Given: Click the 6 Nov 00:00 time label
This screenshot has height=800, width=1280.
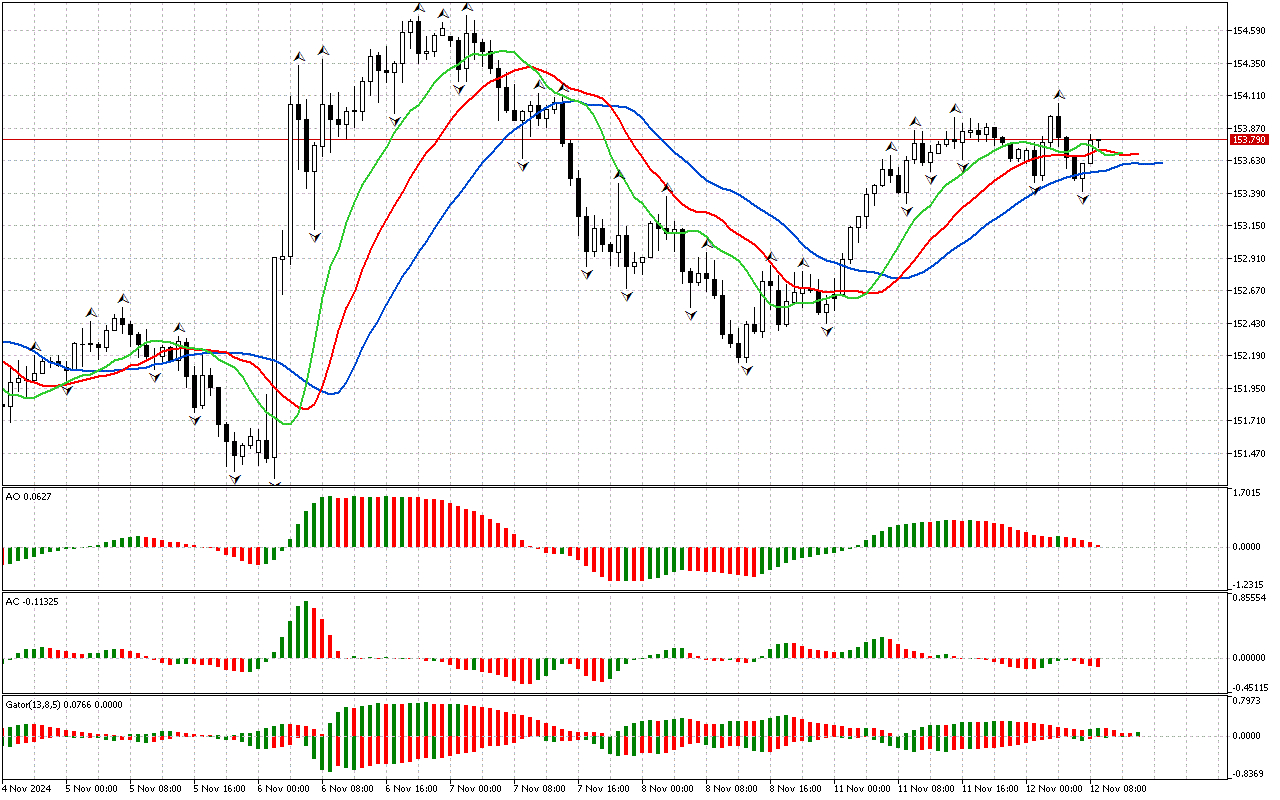Looking at the screenshot, I should pos(286,788).
